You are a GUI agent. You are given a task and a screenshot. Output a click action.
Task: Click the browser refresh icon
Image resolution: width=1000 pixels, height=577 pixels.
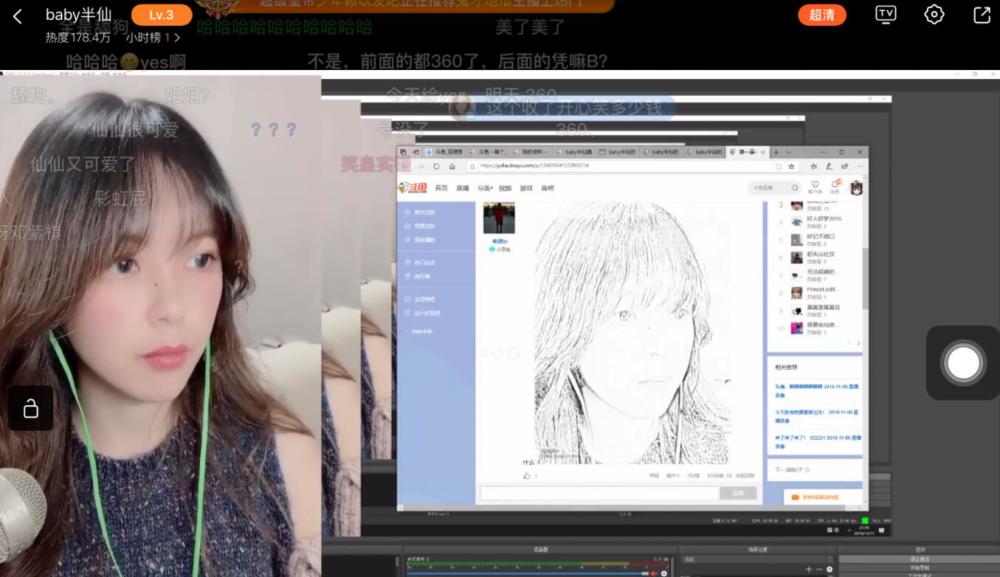[x=436, y=166]
